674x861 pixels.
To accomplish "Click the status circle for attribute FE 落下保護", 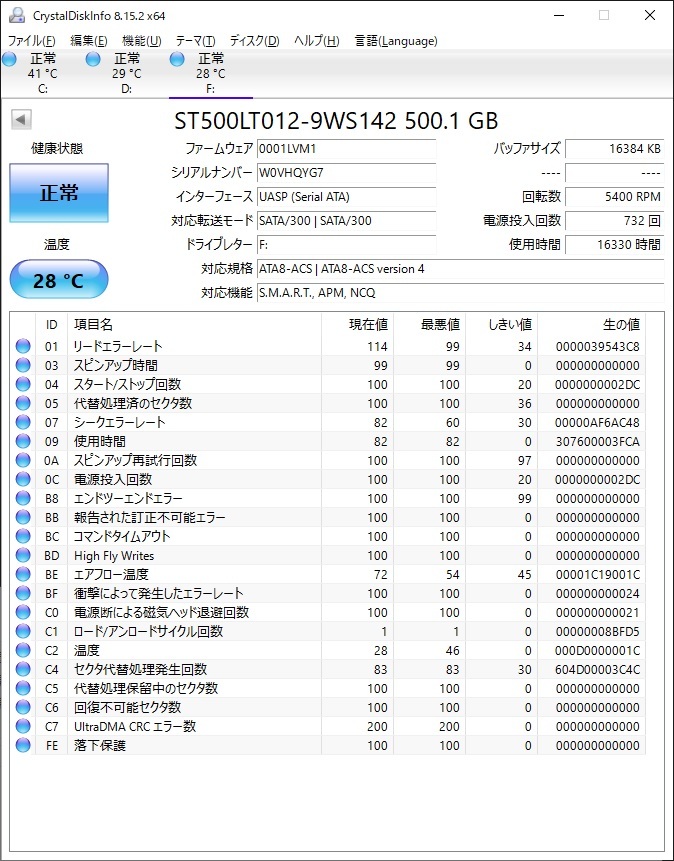I will tap(23, 745).
